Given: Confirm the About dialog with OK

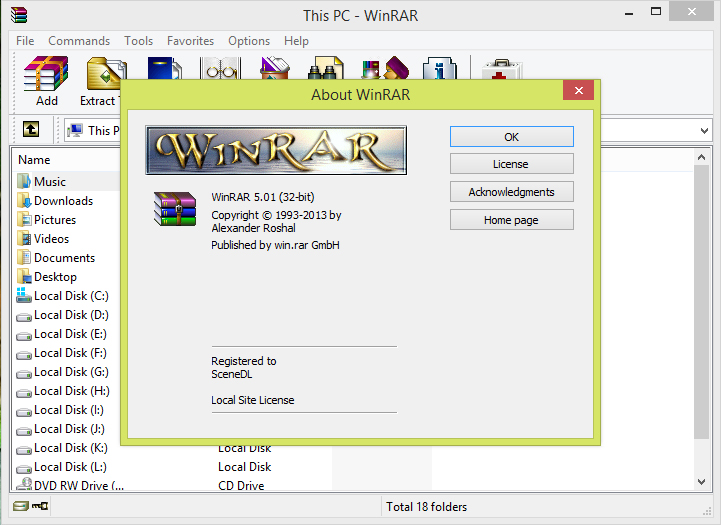Looking at the screenshot, I should pos(512,137).
